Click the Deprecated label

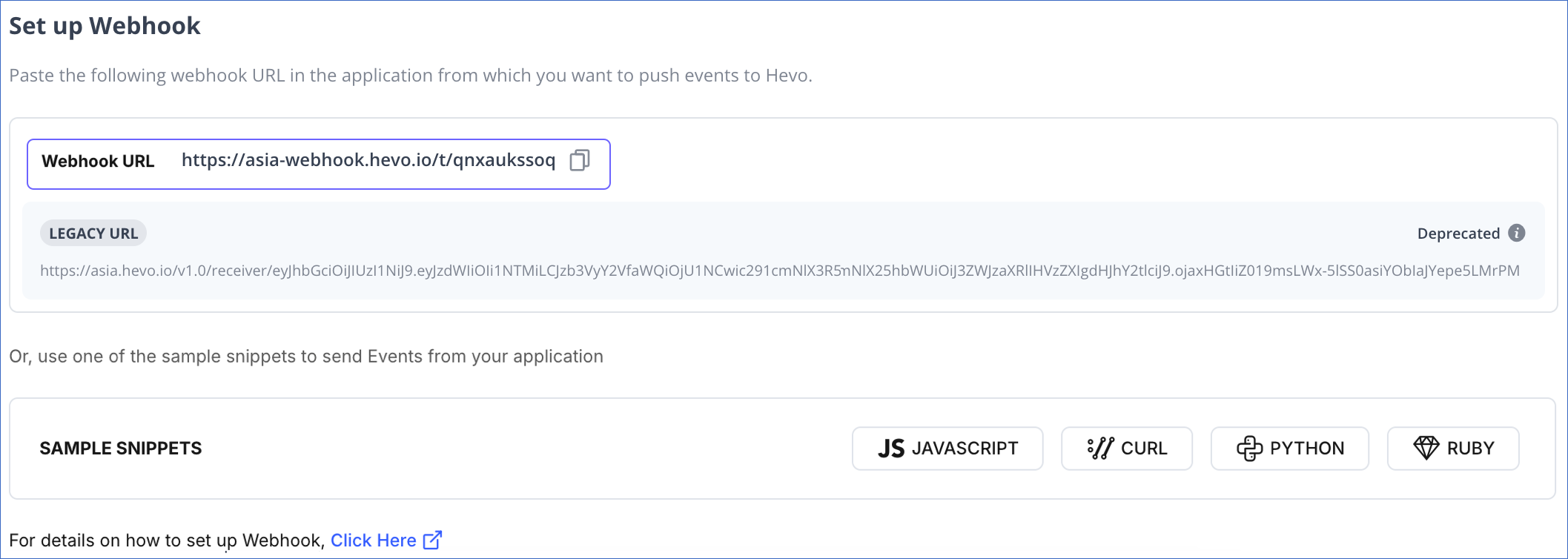1458,234
